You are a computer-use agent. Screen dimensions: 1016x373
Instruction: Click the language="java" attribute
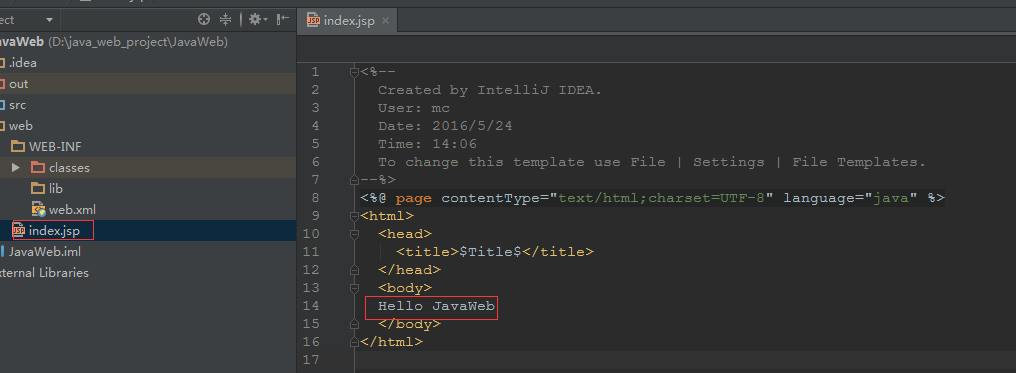849,198
